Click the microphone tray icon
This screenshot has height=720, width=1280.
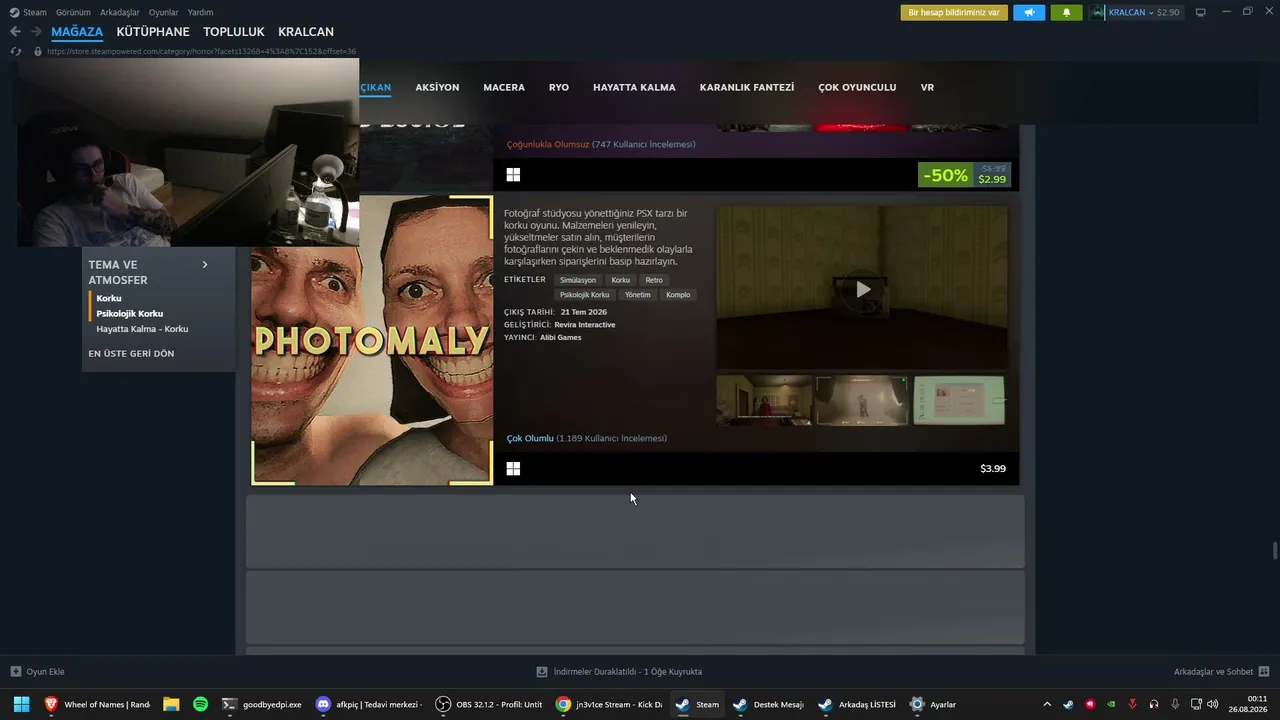1175,704
